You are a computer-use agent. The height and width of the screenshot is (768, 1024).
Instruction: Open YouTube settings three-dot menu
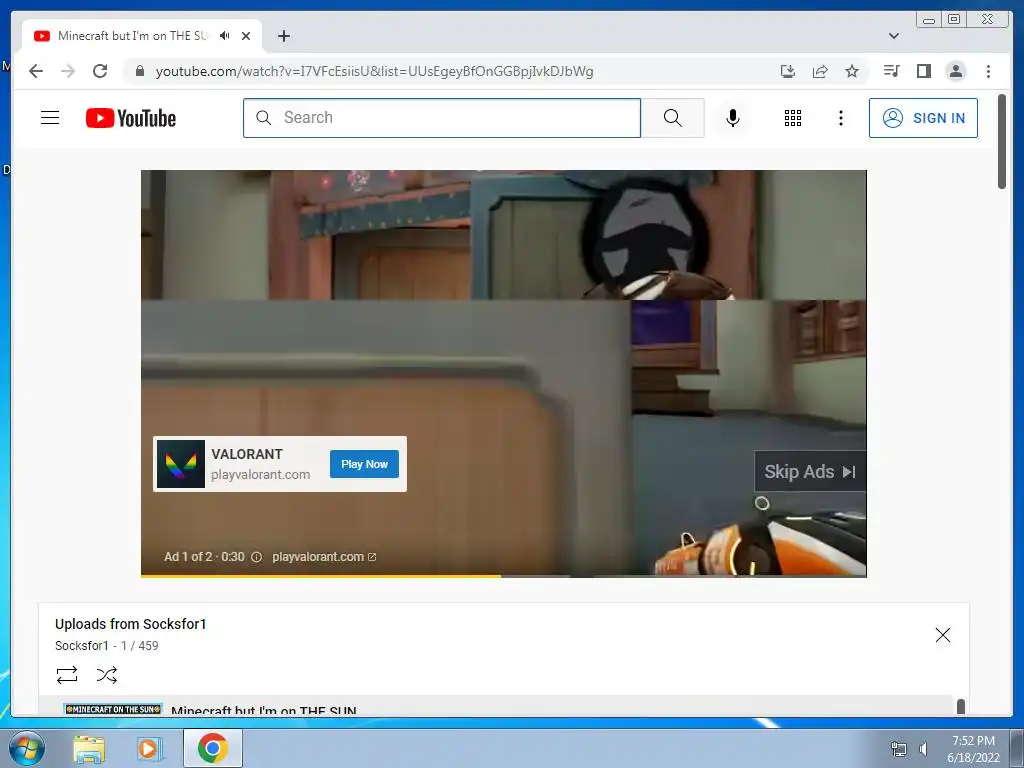point(840,118)
